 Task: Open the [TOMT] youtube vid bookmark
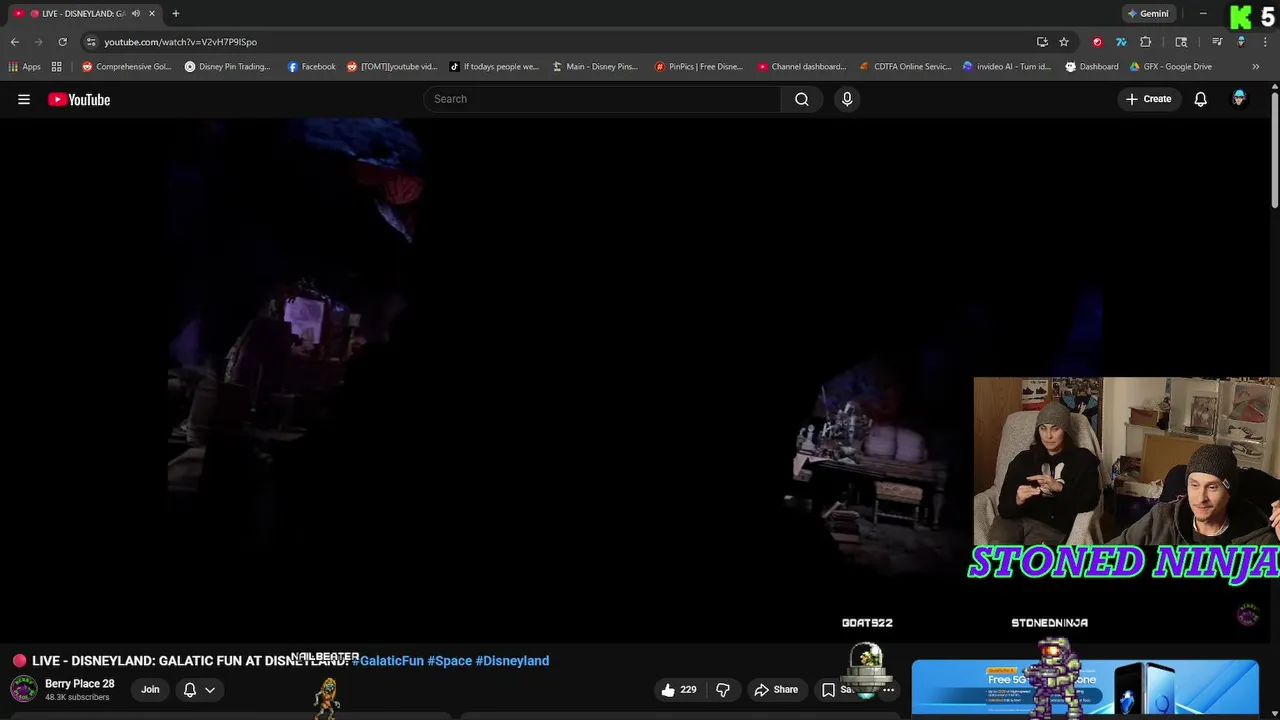(x=392, y=67)
